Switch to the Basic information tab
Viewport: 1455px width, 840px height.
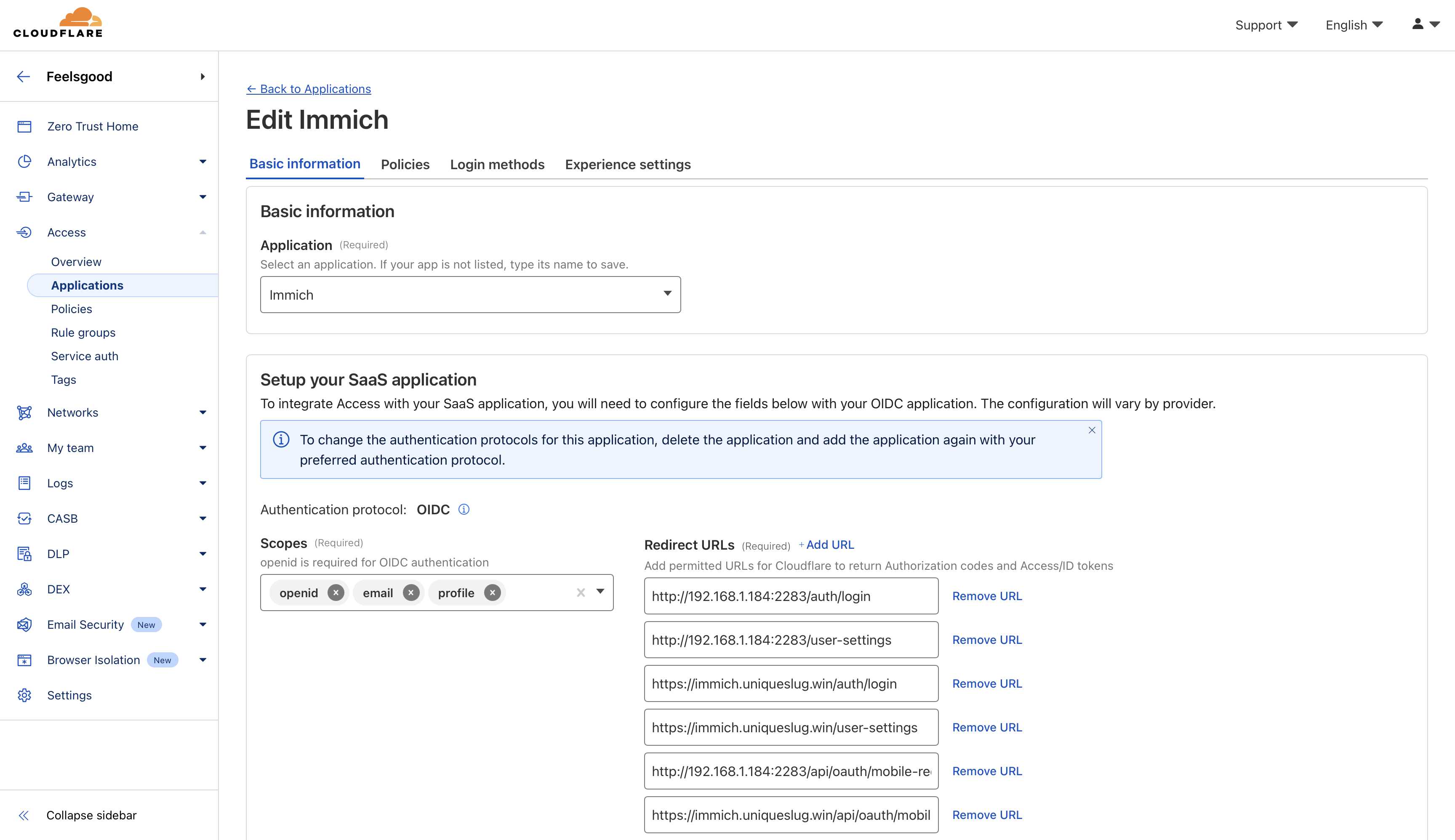[x=305, y=164]
